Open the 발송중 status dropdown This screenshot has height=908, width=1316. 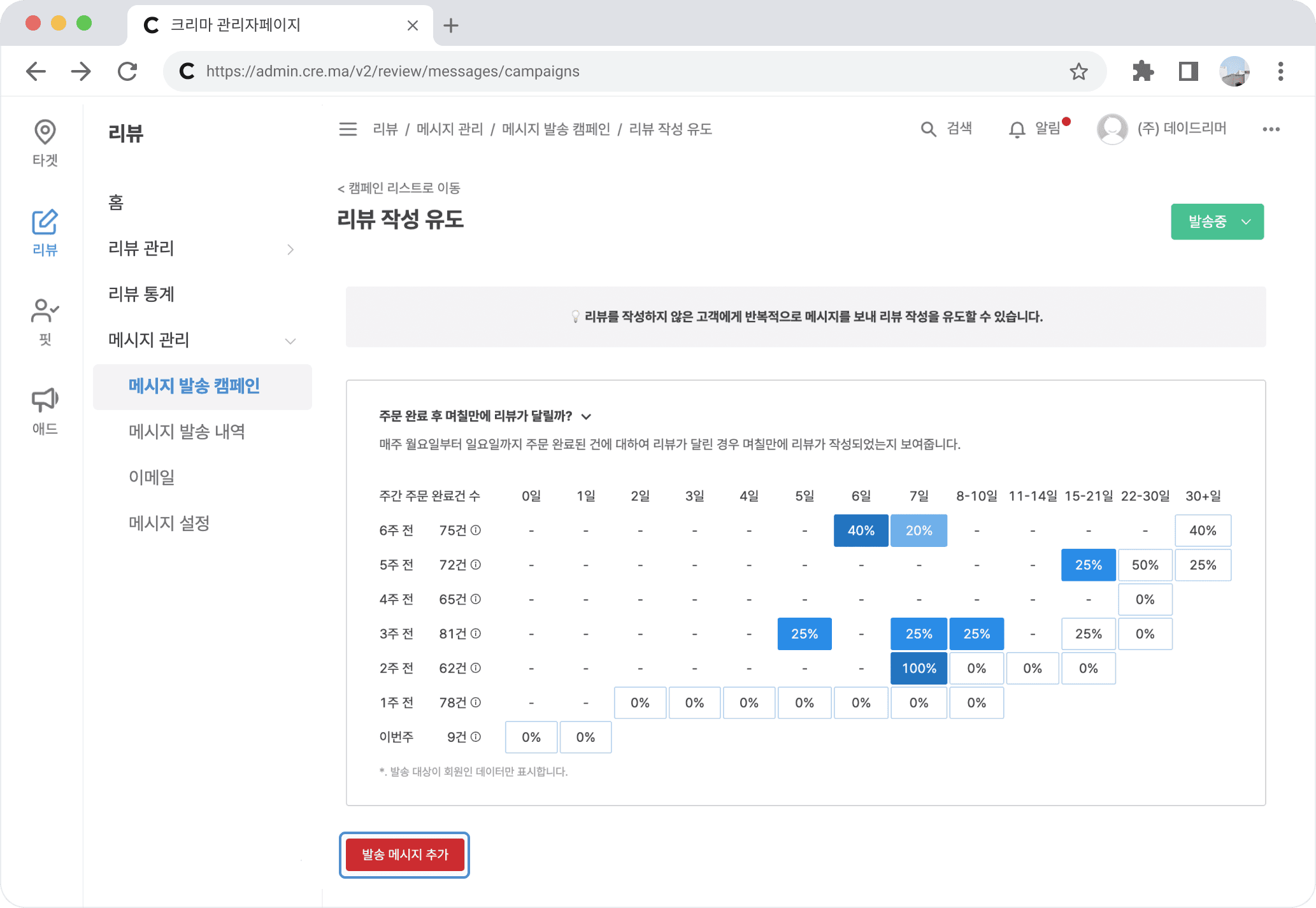[1217, 222]
